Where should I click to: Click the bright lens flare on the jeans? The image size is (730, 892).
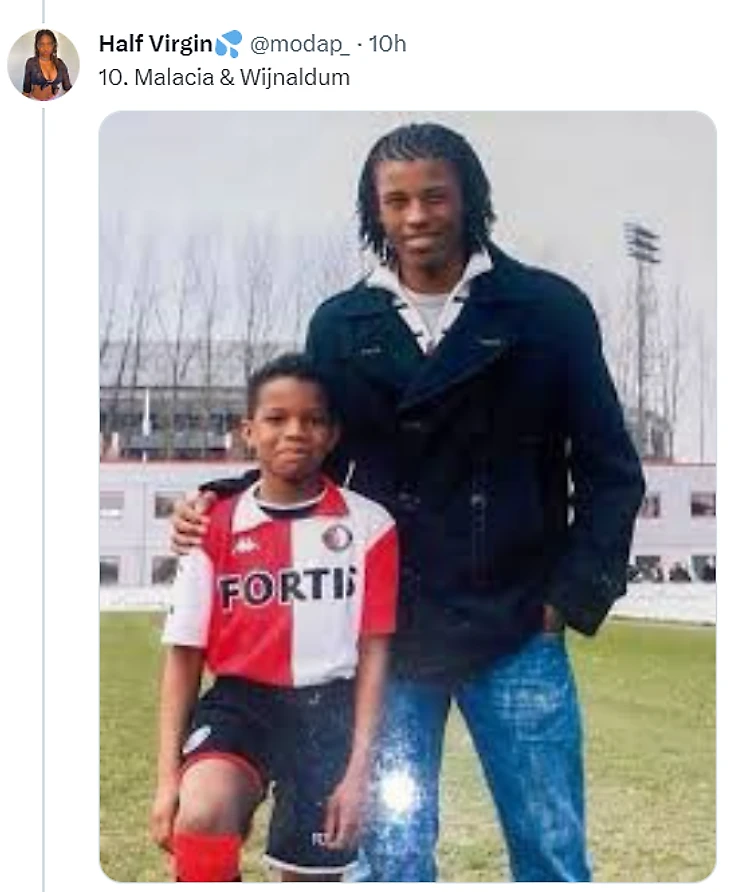click(398, 791)
